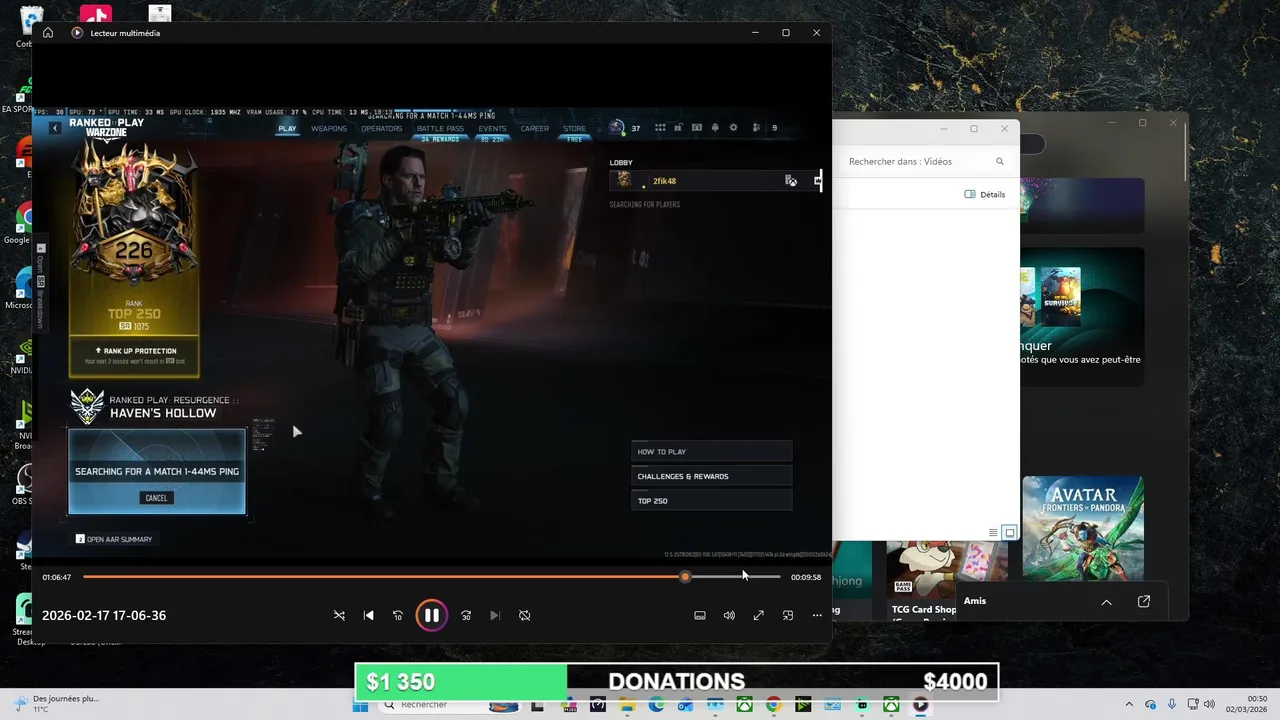
Task: Open File Explorer from the taskbar
Action: point(627,705)
